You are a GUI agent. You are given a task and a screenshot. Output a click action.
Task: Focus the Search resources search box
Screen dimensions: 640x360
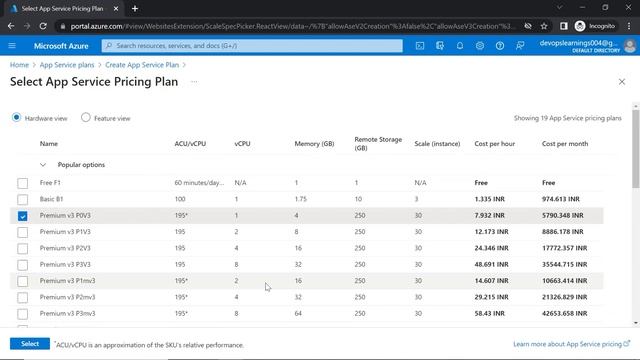coord(252,46)
